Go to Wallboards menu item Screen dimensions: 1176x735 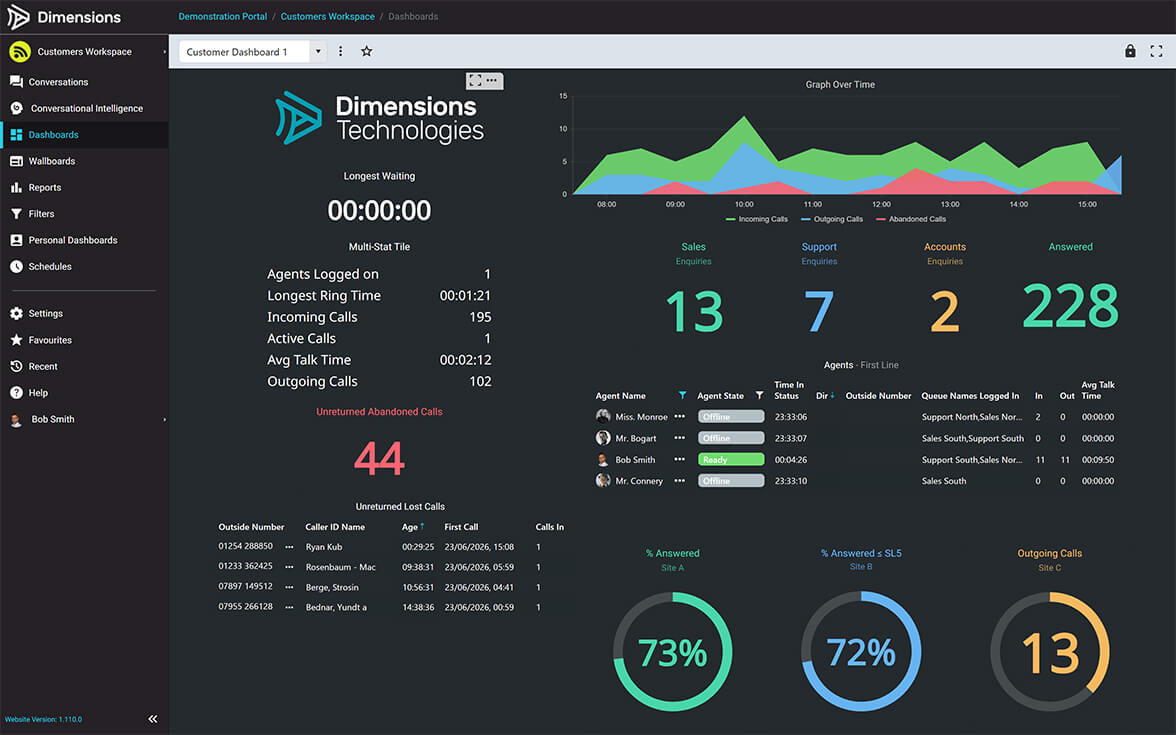52,161
